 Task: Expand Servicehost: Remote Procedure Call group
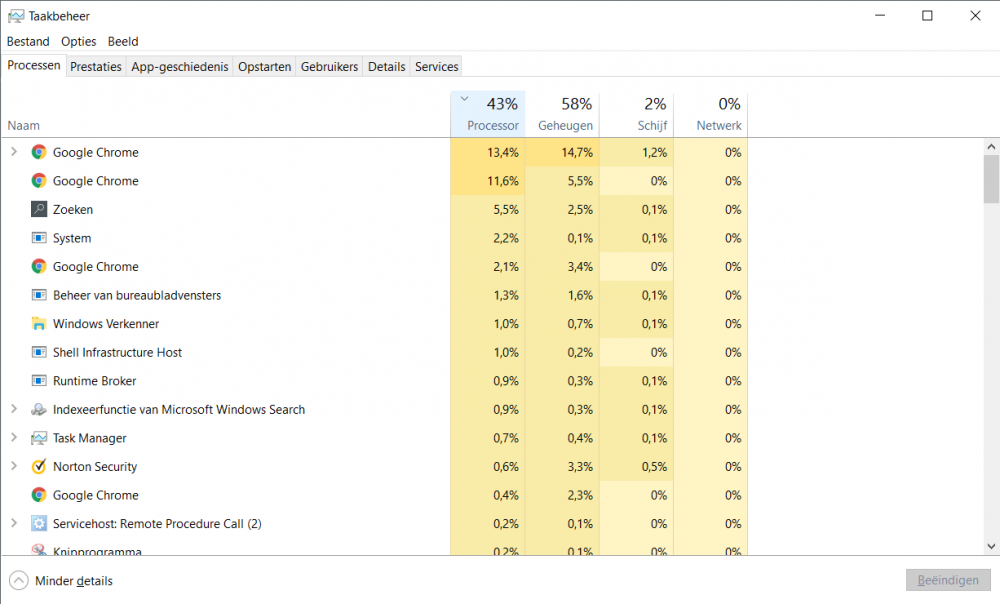[x=14, y=524]
